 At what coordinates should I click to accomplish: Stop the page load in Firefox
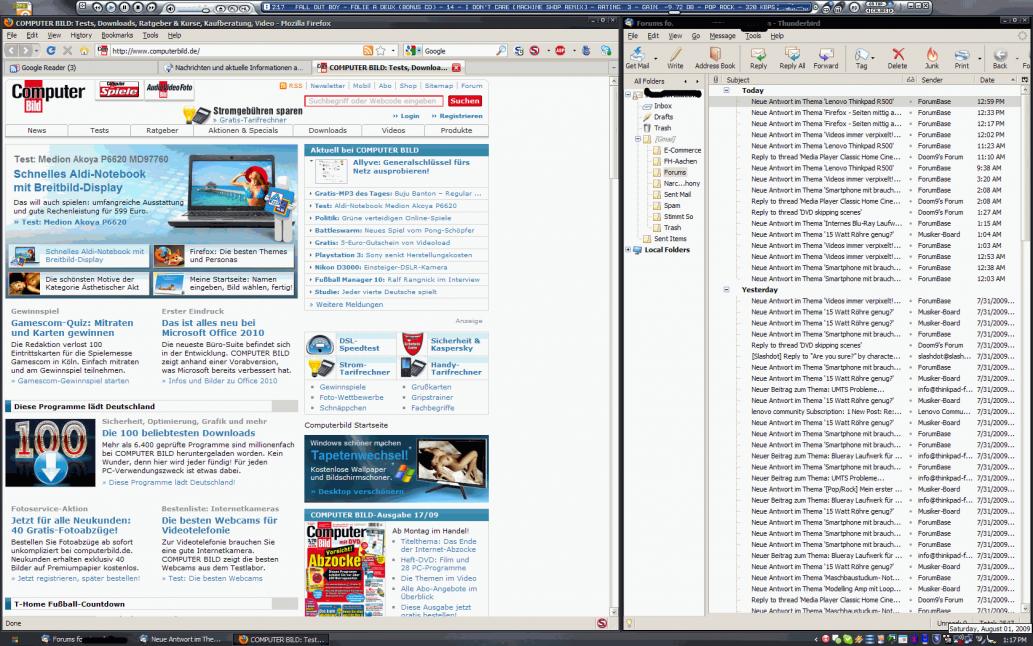[67, 51]
